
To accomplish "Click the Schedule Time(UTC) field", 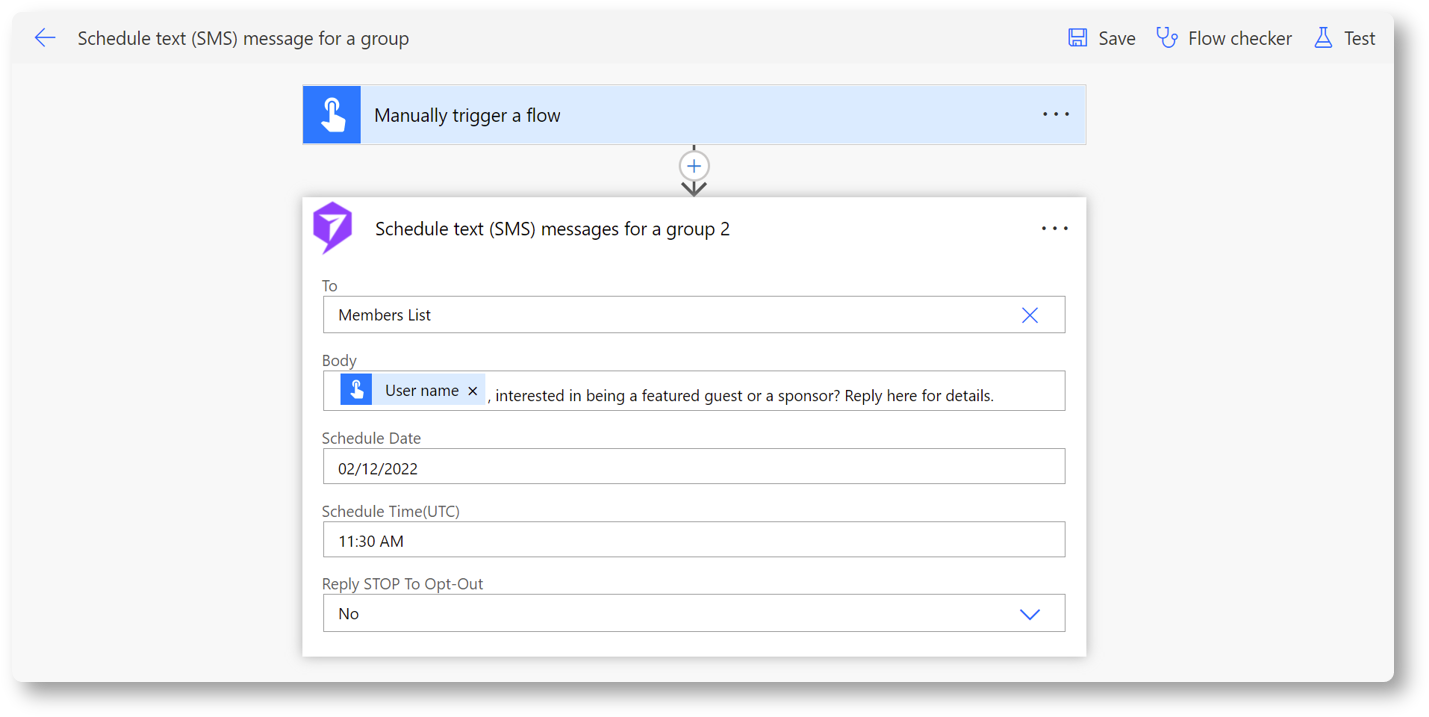I will [693, 541].
